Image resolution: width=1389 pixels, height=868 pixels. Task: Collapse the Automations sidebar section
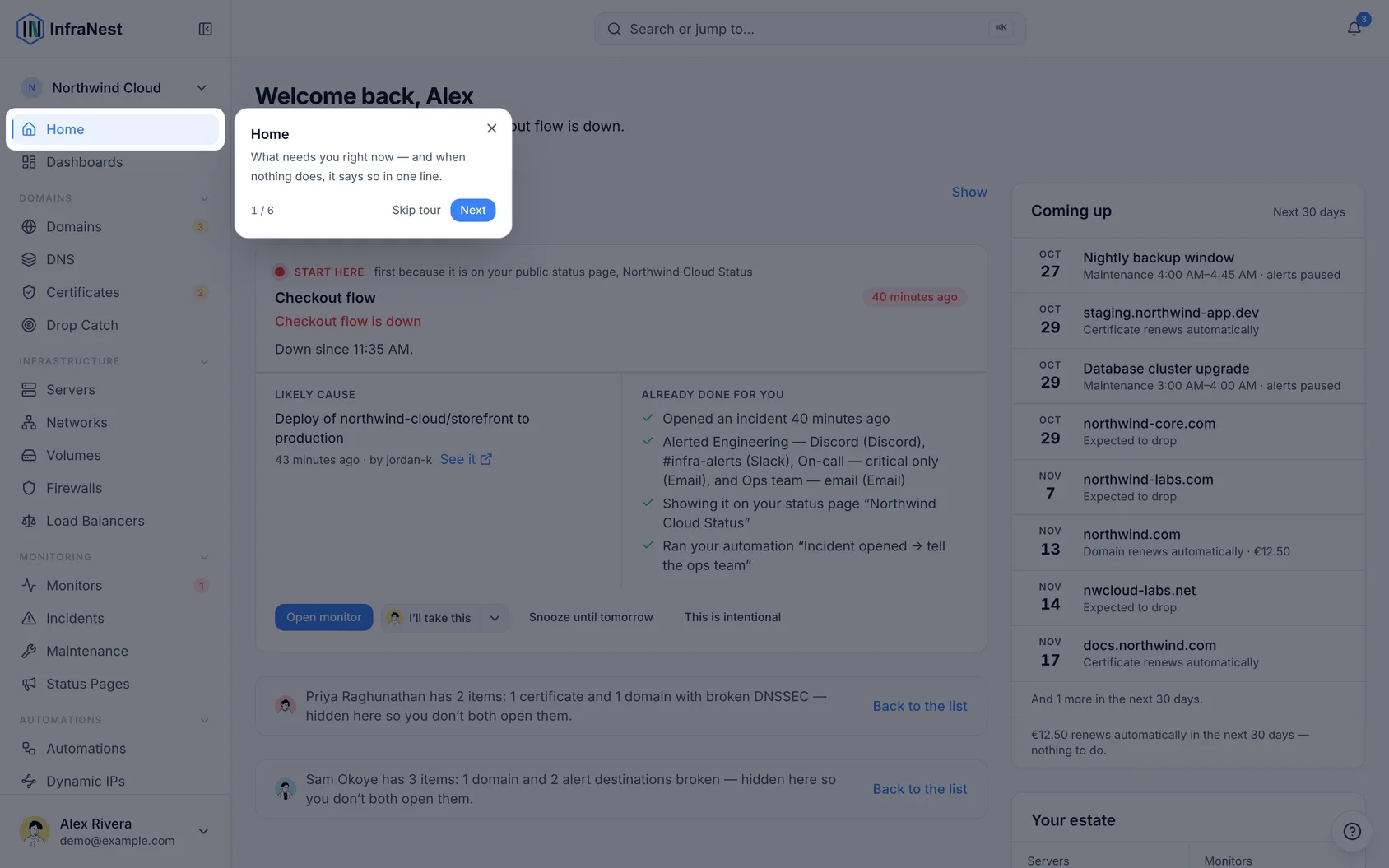204,720
